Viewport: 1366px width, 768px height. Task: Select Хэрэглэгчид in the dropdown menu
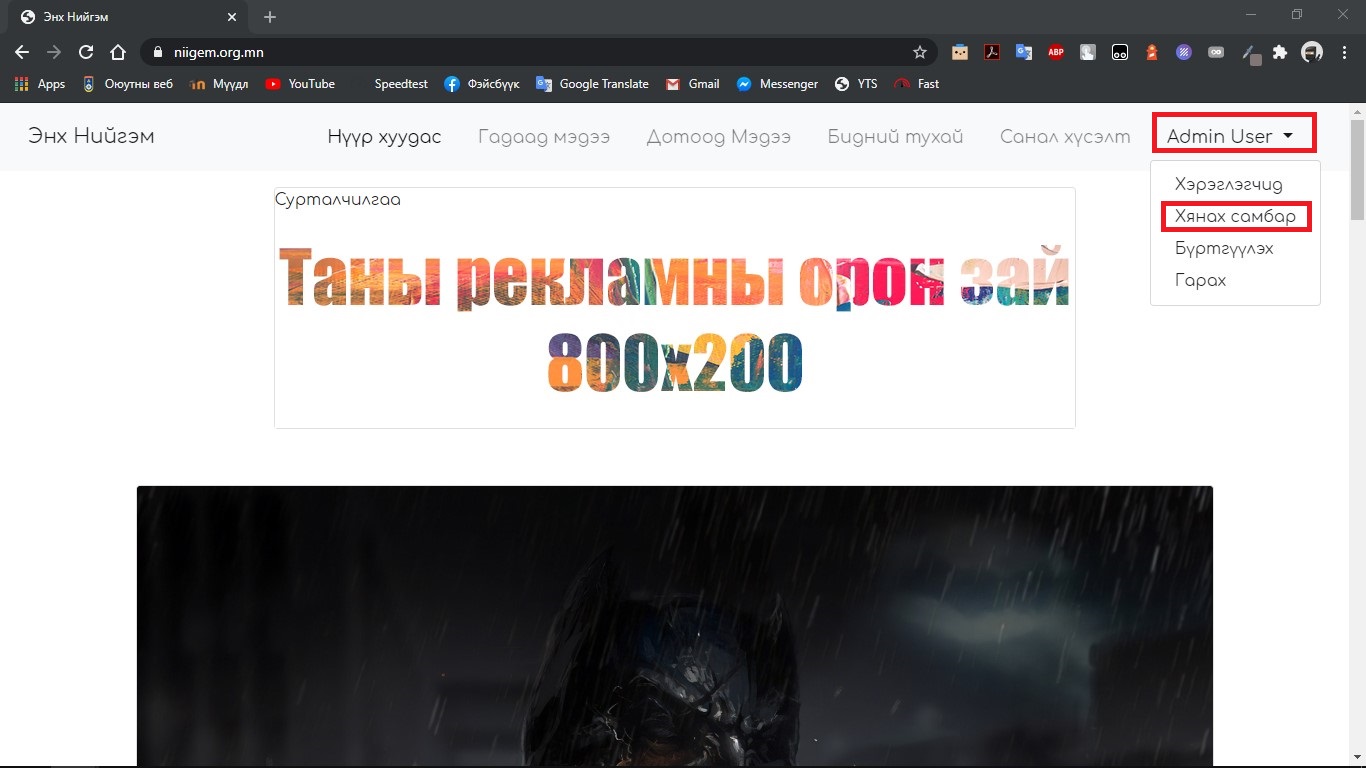pyautogui.click(x=1228, y=185)
